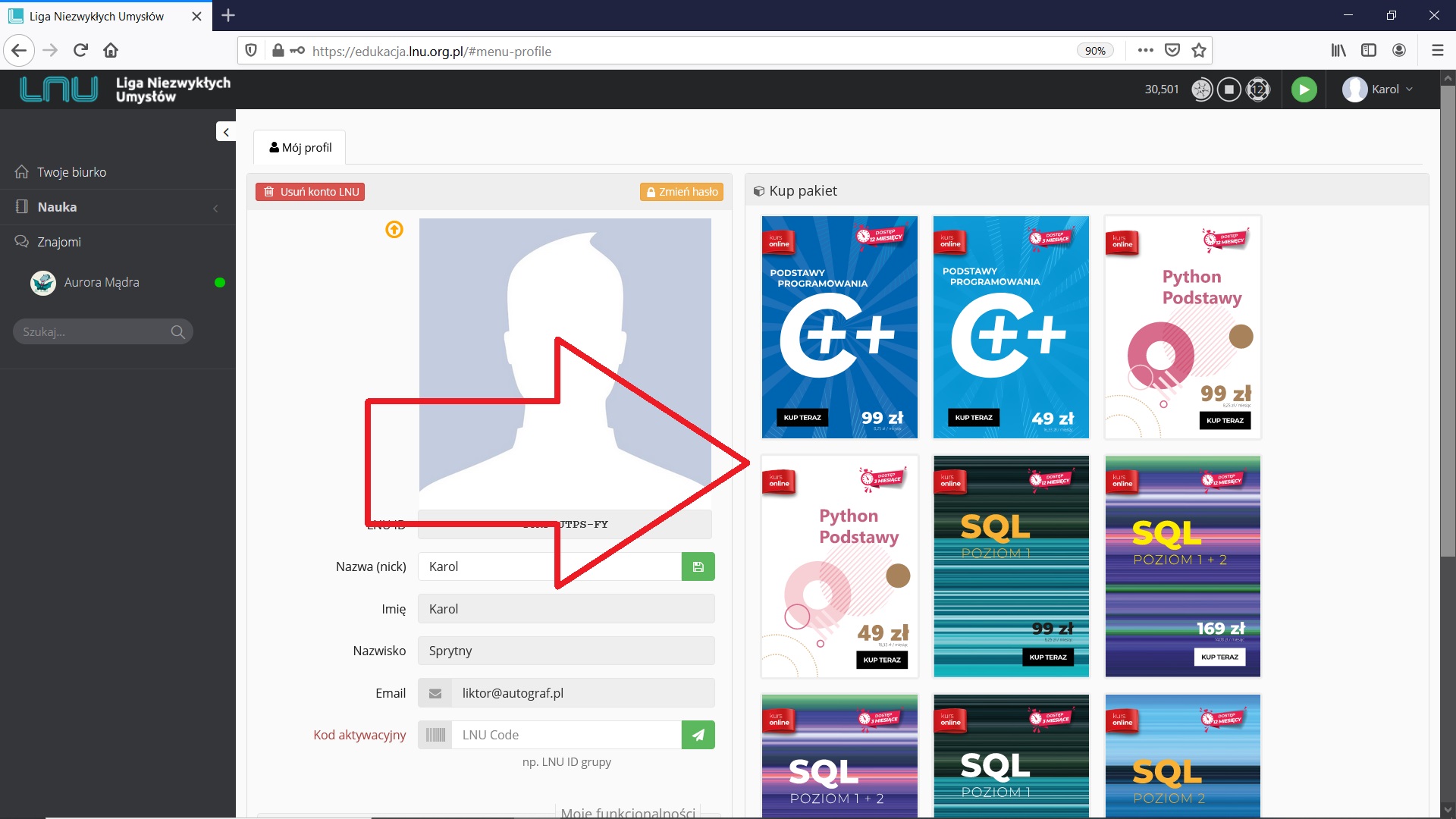
Task: Click the Email field liktor@autograf.pl
Action: click(x=583, y=693)
